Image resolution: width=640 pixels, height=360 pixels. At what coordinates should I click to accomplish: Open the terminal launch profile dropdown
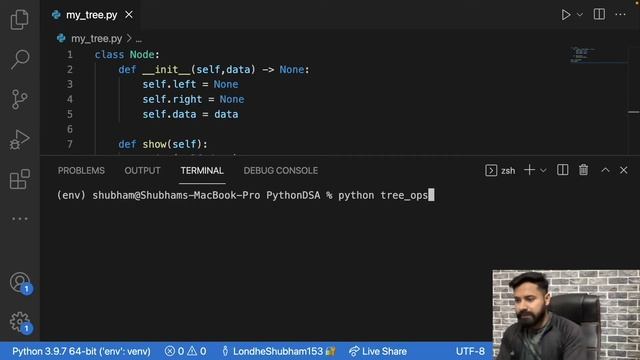[543, 171]
